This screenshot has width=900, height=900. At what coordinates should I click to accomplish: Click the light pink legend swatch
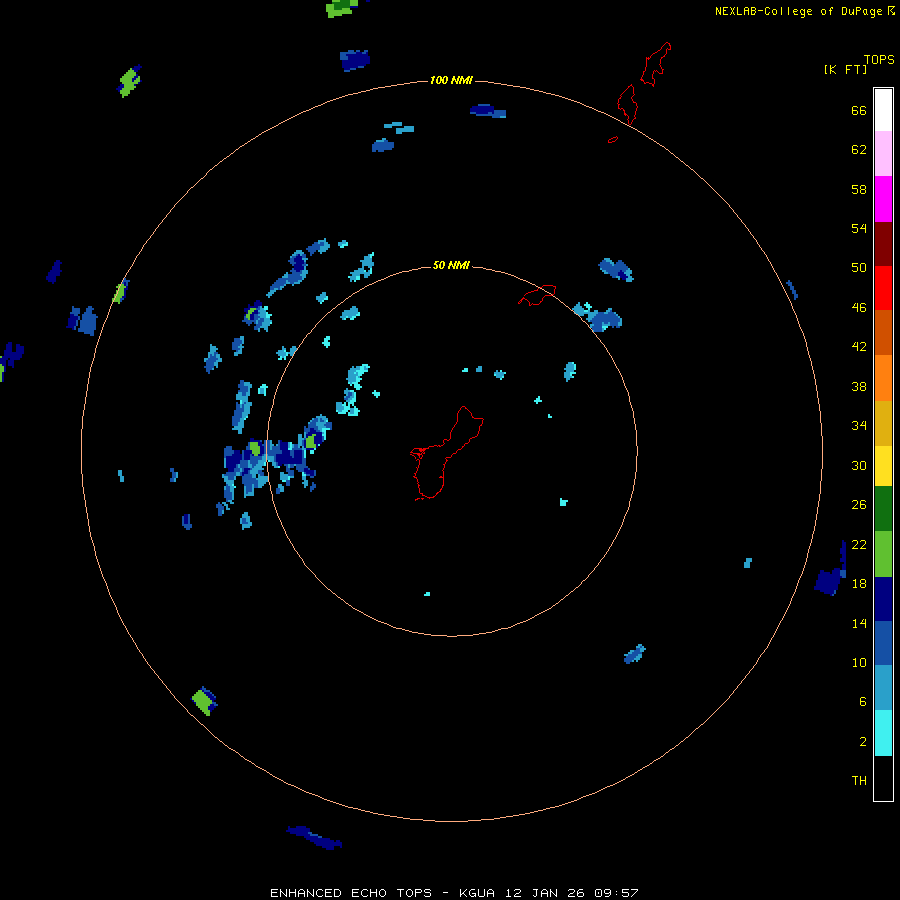point(883,154)
